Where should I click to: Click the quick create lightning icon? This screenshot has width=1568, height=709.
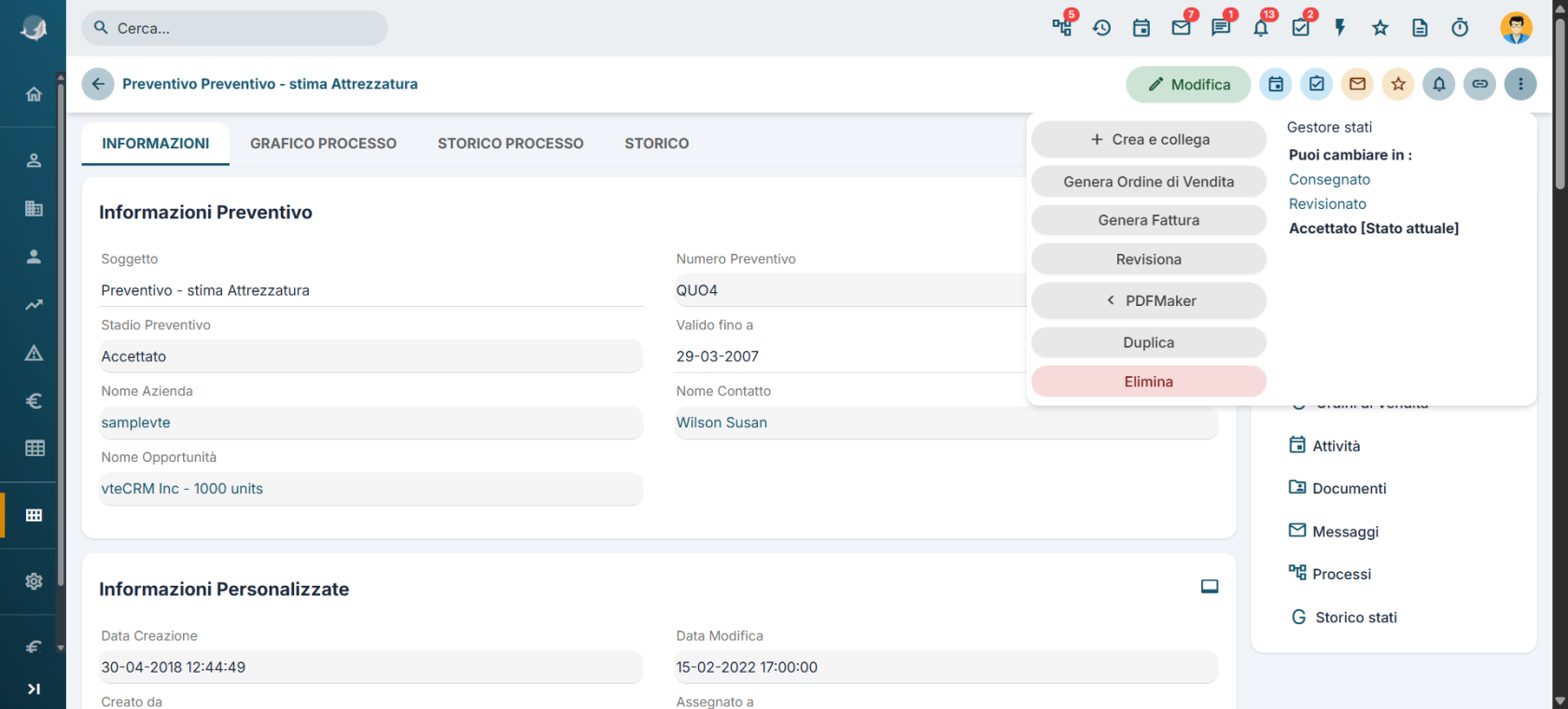point(1340,28)
